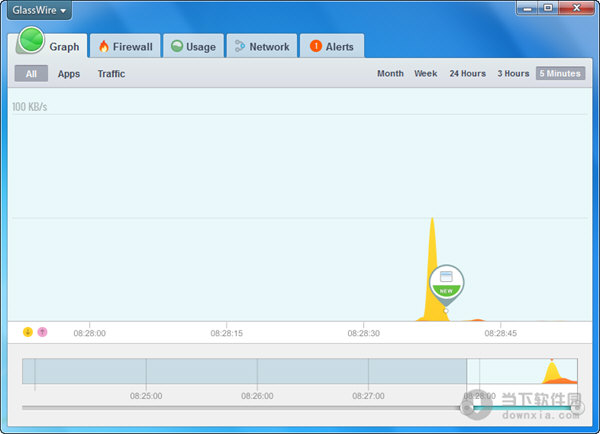Open the Firewall tab
This screenshot has width=600, height=434.
125,46
